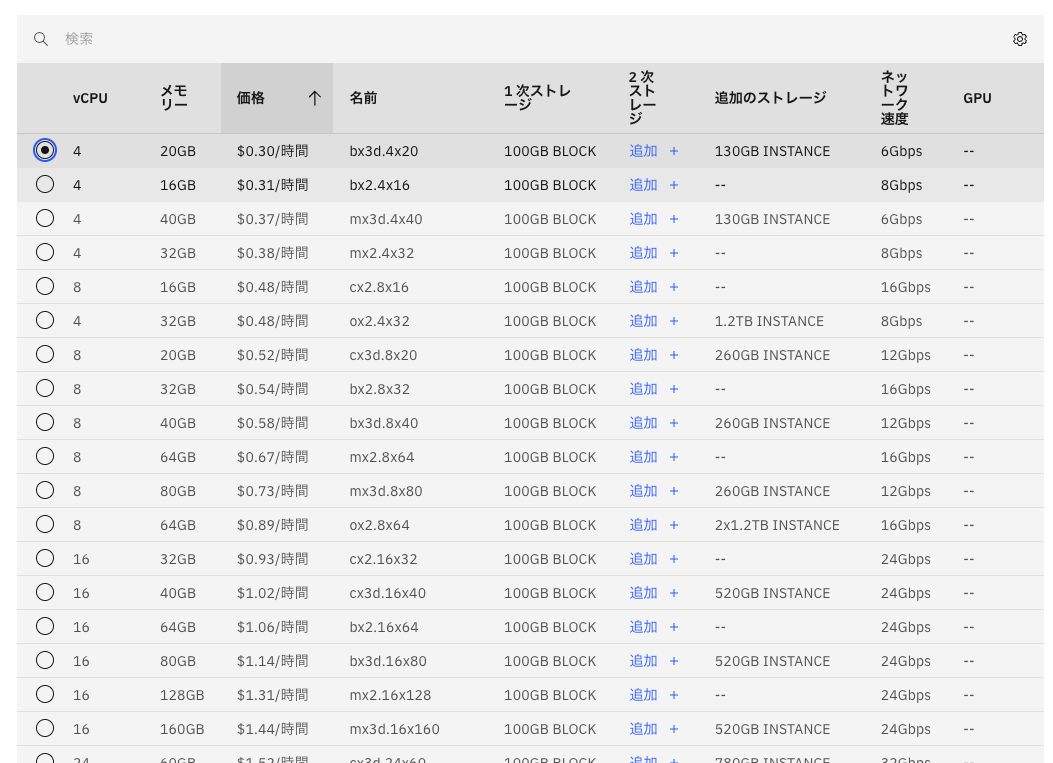Click 追加 link in bx2.16x64 row
The width and height of the screenshot is (1053, 763).
[643, 627]
